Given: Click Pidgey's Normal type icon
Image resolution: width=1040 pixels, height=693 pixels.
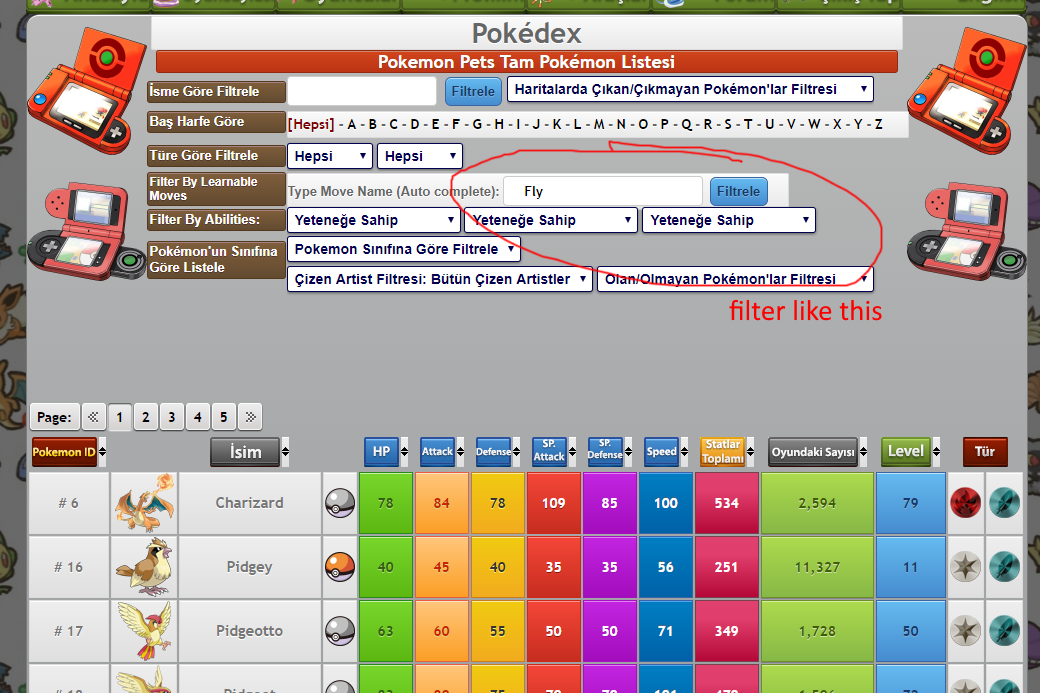Looking at the screenshot, I should coord(965,567).
